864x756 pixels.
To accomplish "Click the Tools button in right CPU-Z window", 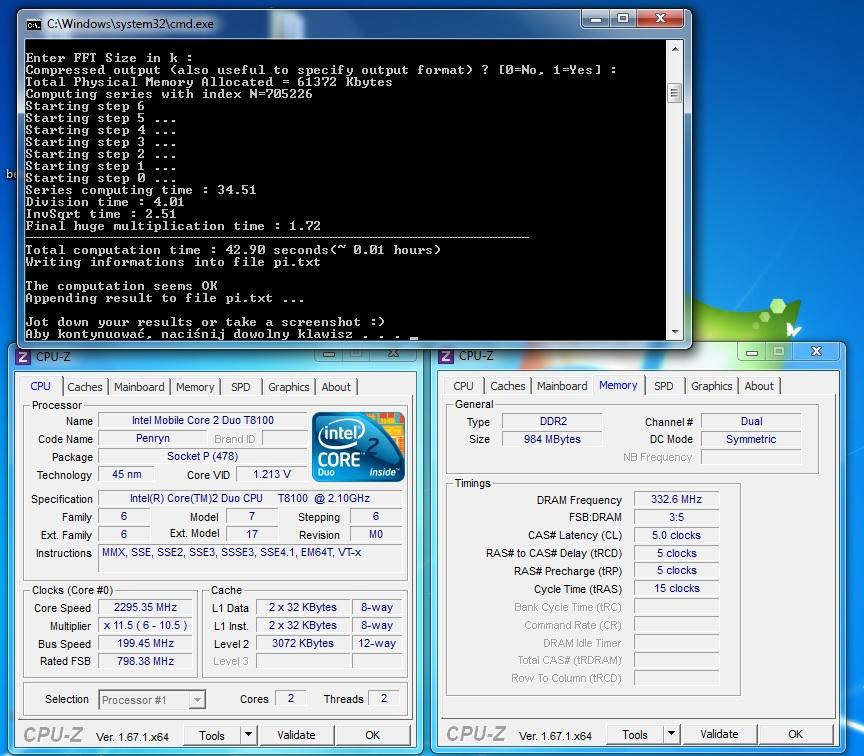I will point(635,734).
